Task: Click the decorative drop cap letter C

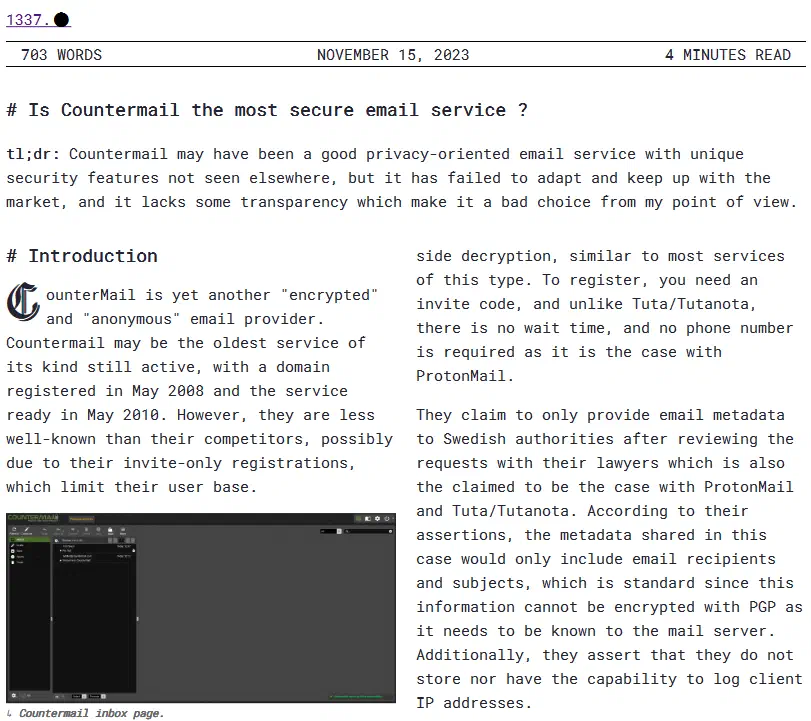Action: pos(23,302)
